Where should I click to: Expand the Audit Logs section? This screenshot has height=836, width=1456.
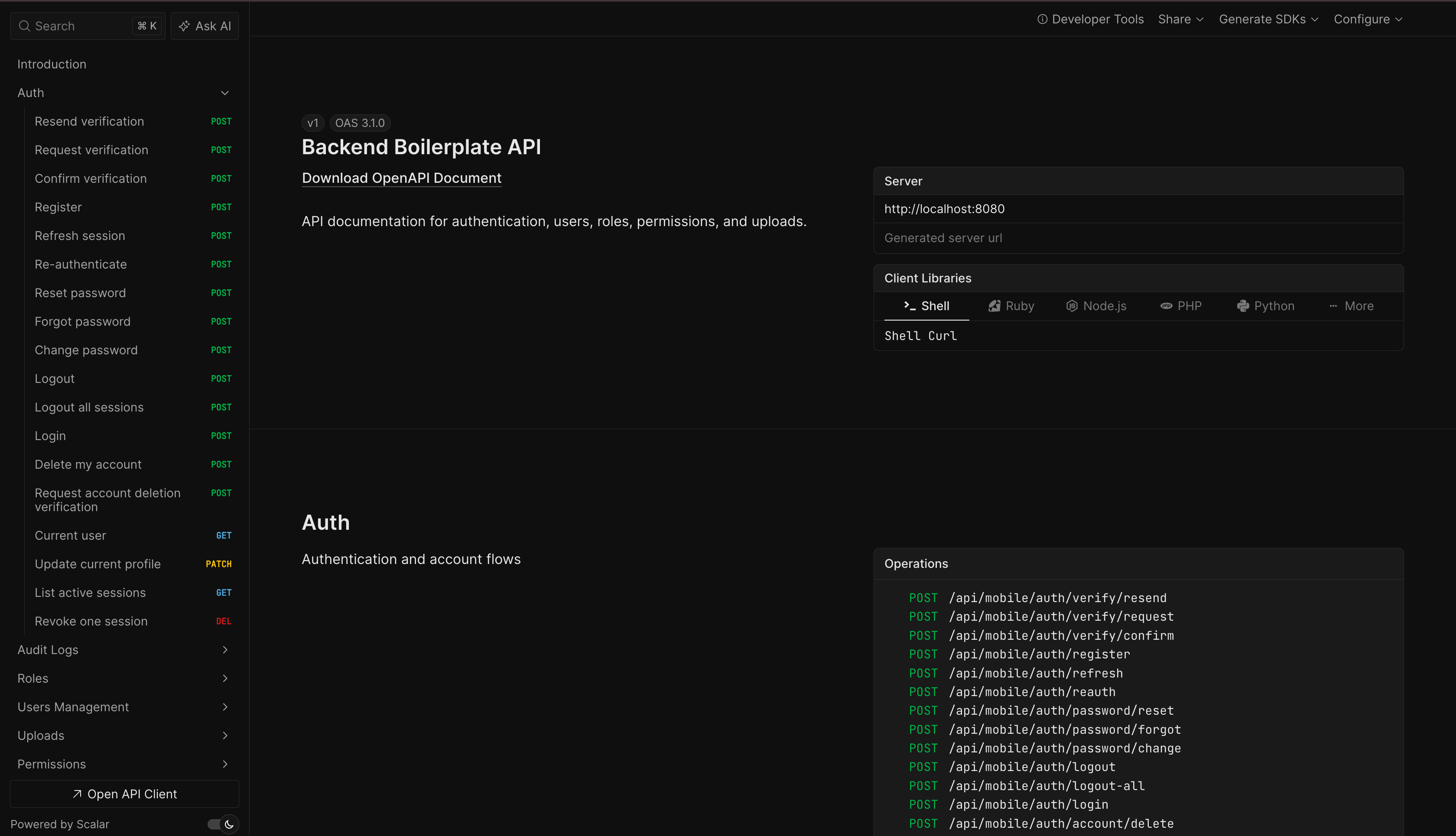pyautogui.click(x=224, y=650)
